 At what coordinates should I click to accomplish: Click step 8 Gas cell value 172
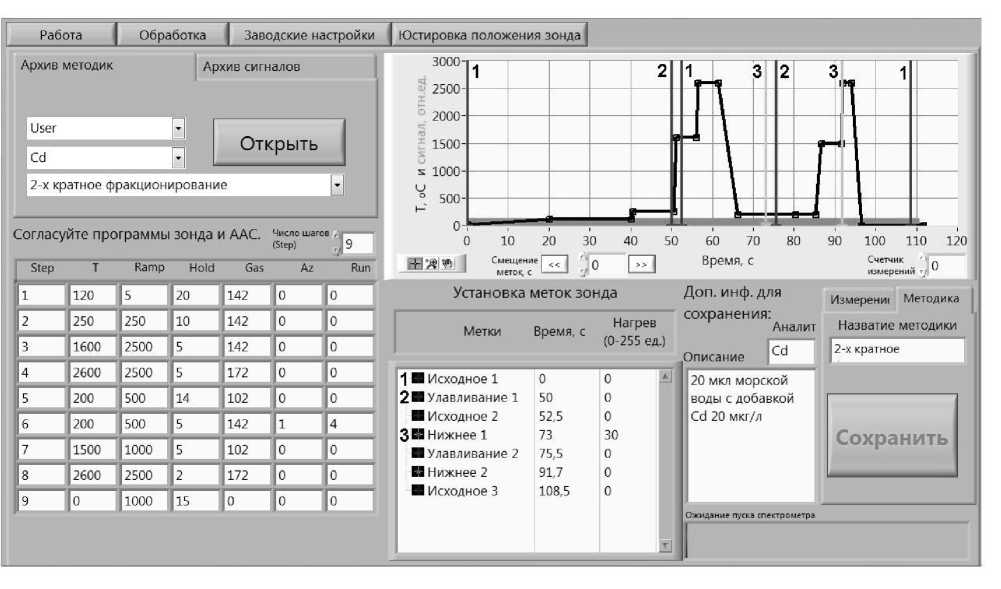tap(246, 475)
